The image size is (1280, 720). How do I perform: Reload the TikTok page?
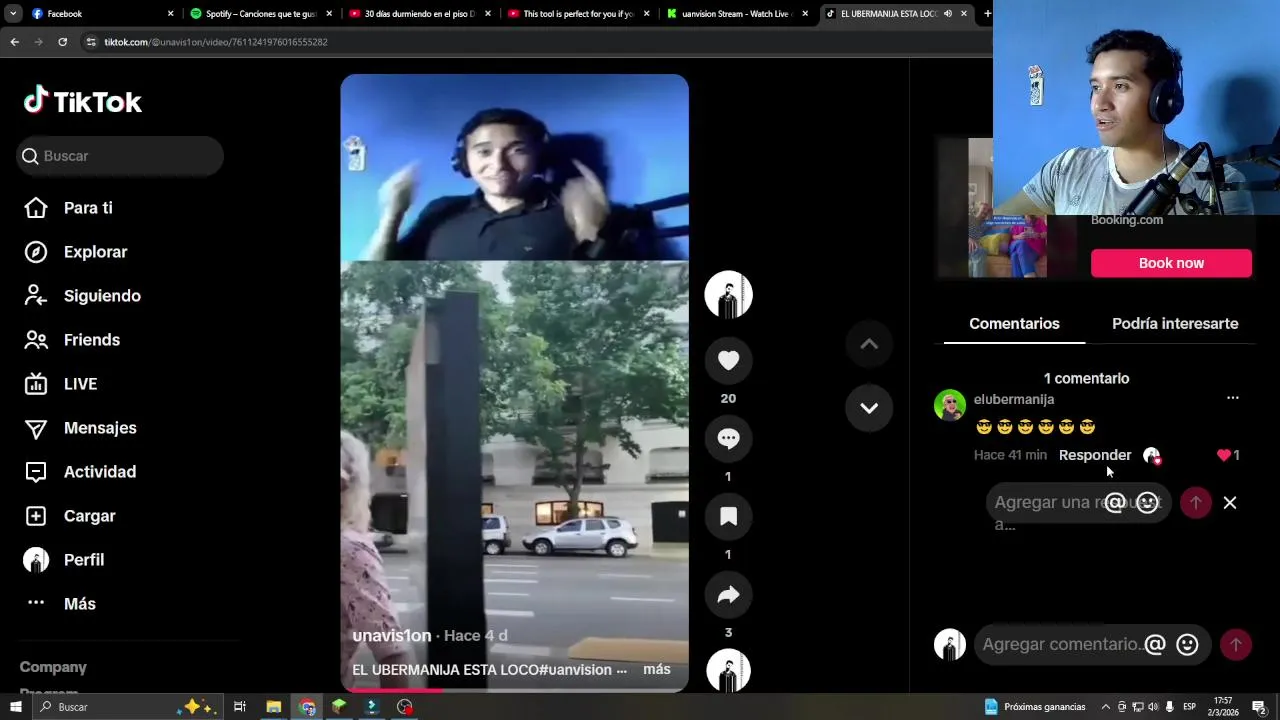click(62, 42)
